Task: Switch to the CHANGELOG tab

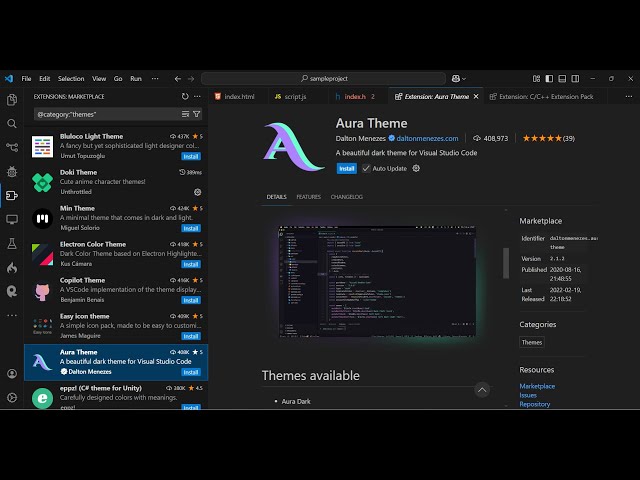Action: (x=346, y=197)
